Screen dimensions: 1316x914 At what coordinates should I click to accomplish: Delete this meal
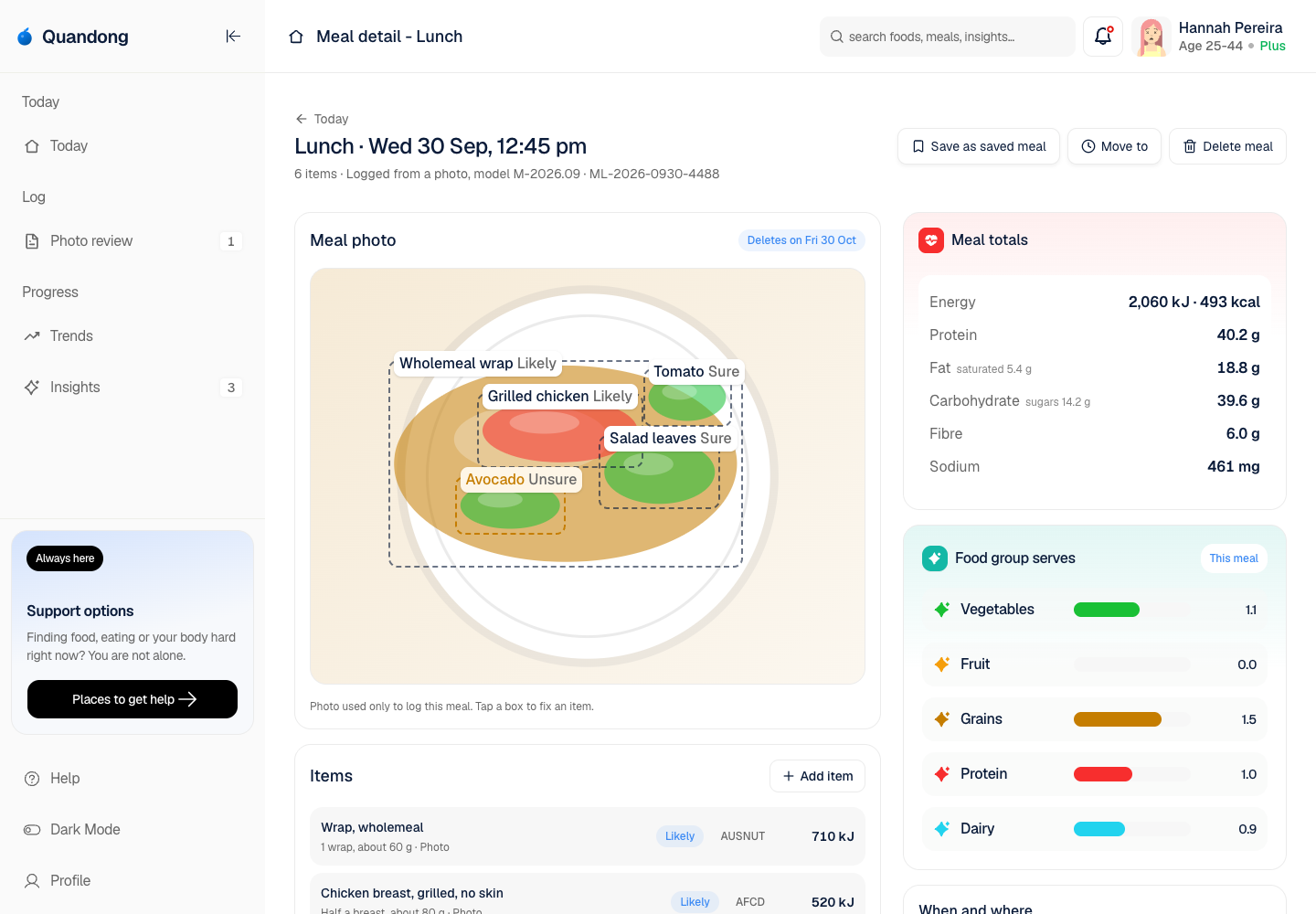coord(1227,146)
